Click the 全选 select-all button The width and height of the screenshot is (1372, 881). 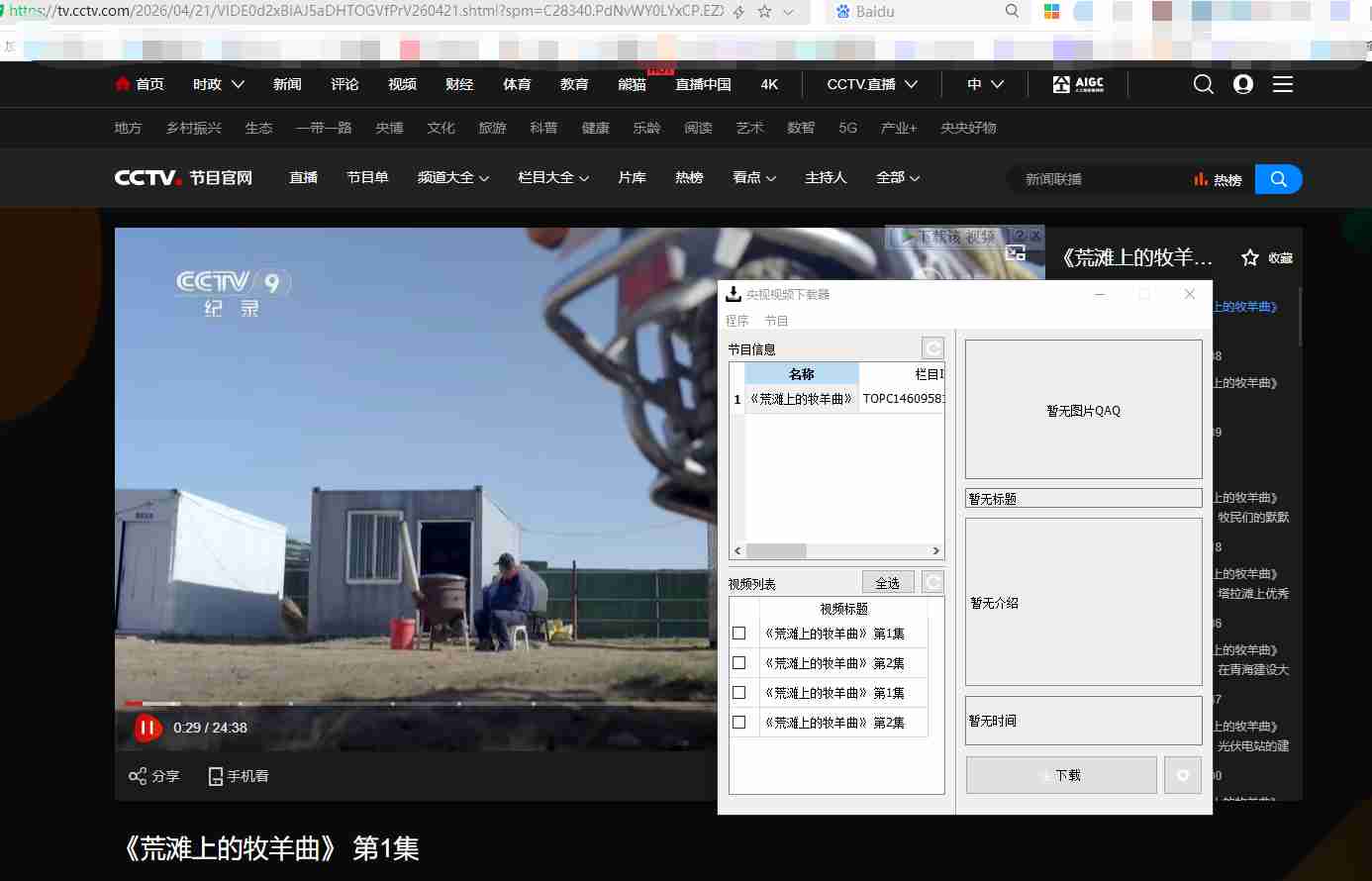pos(888,582)
